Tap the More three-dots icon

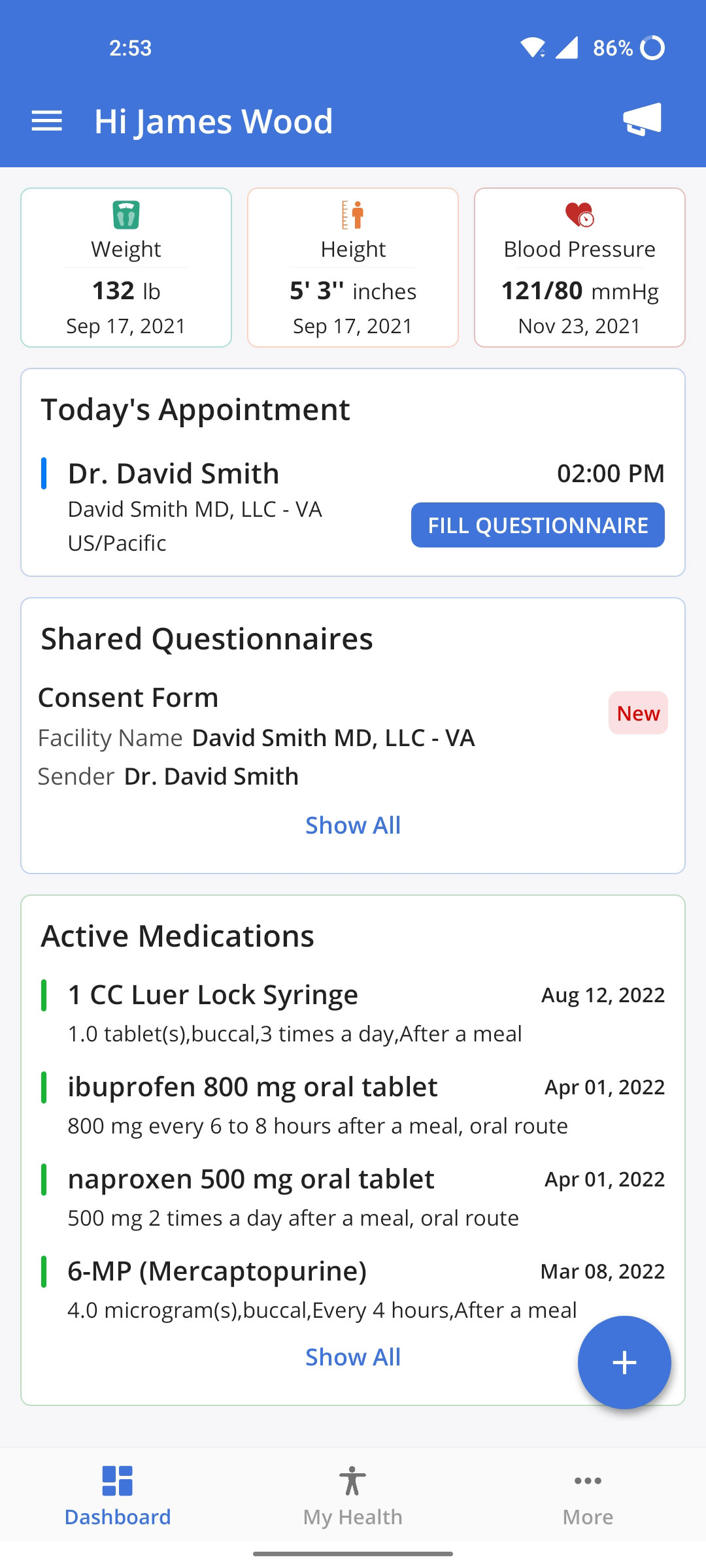coord(588,1480)
